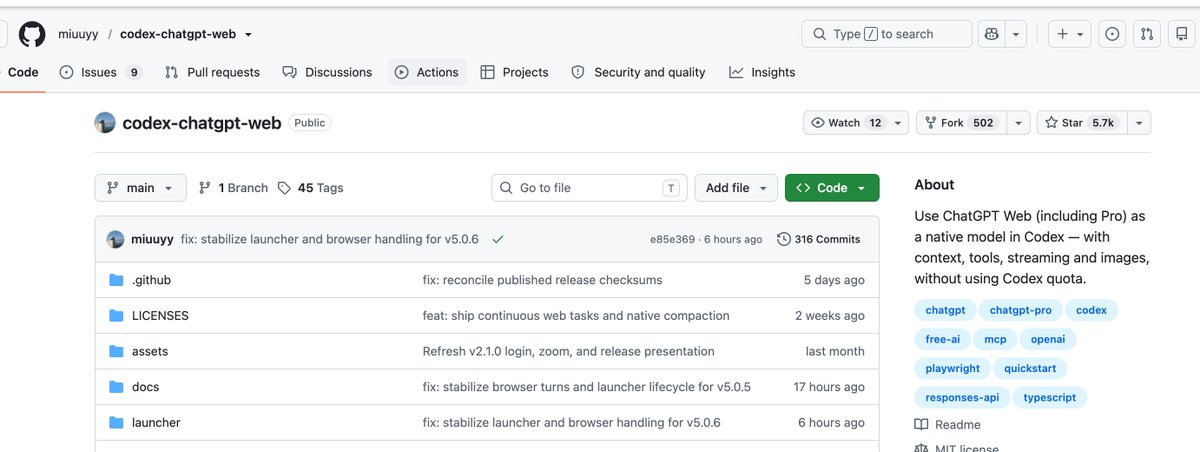
Task: Expand the Copilot dropdown arrow
Action: [1016, 34]
